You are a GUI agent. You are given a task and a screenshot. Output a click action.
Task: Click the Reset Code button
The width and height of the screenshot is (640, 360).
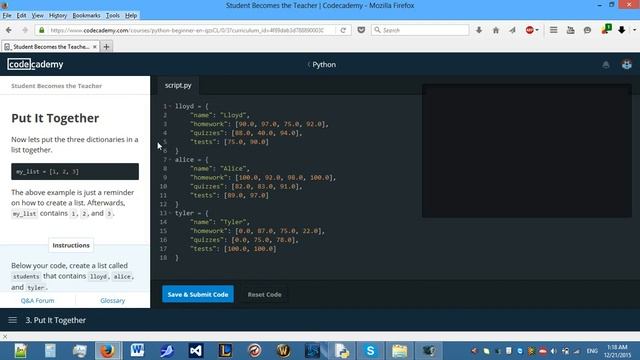point(264,294)
